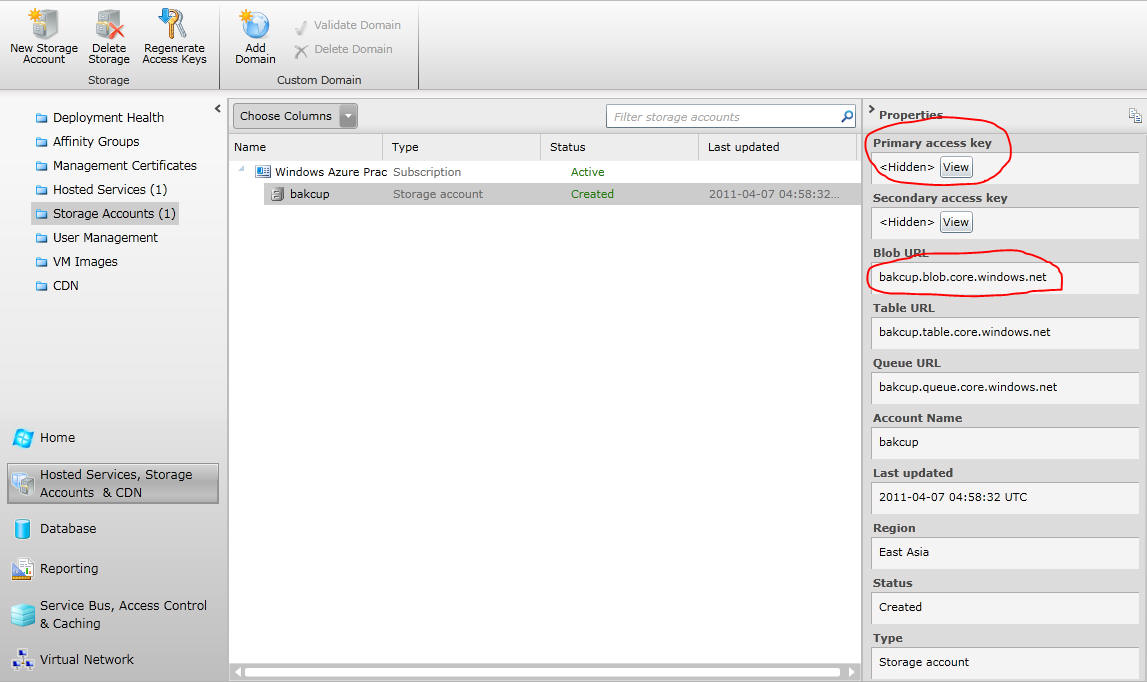
Task: Open the VM Images folder
Action: coord(76,262)
